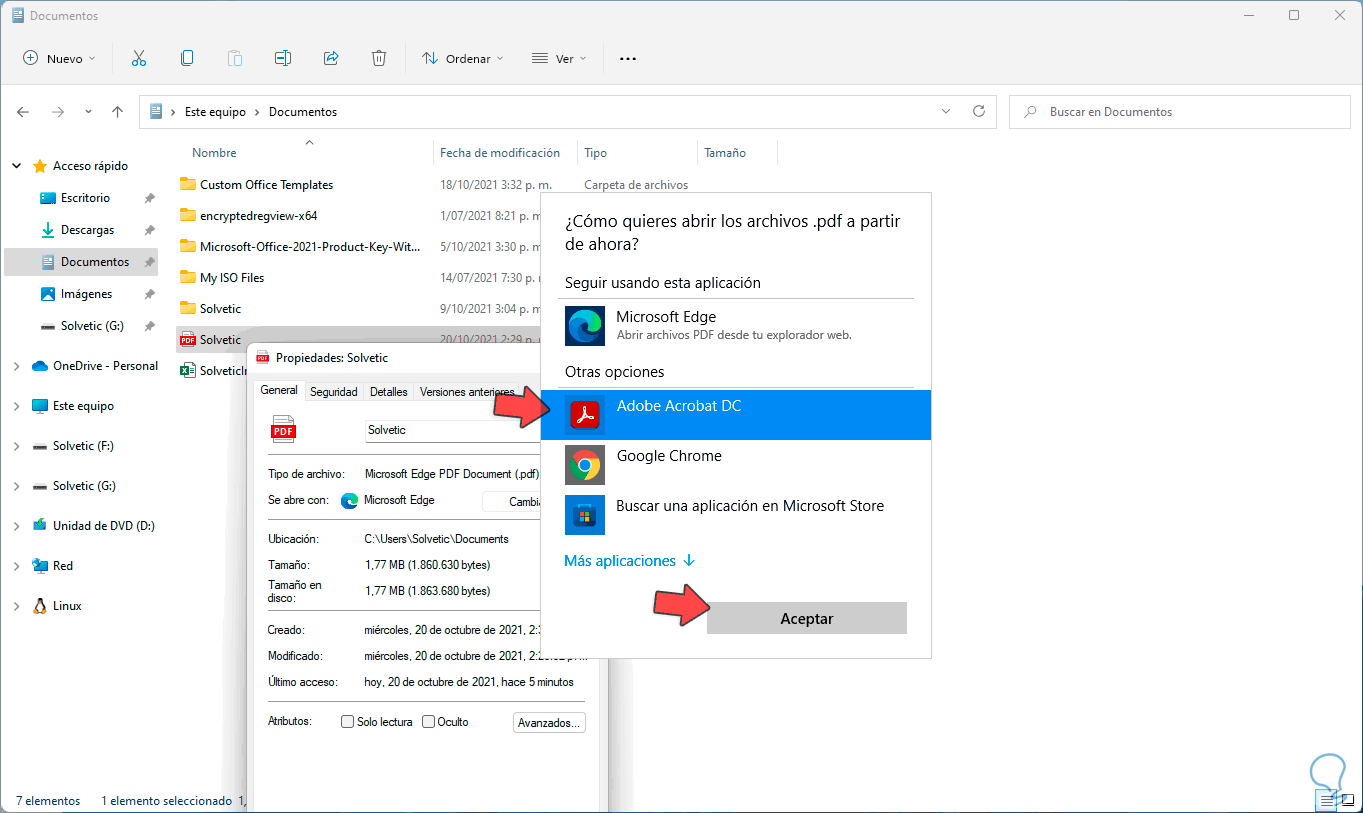This screenshot has width=1363, height=813.
Task: Check the Oculto checkbox
Action: click(428, 722)
